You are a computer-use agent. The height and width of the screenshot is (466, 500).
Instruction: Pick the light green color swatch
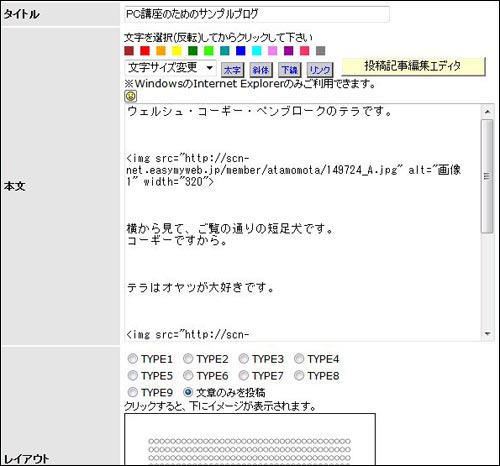pos(209,51)
